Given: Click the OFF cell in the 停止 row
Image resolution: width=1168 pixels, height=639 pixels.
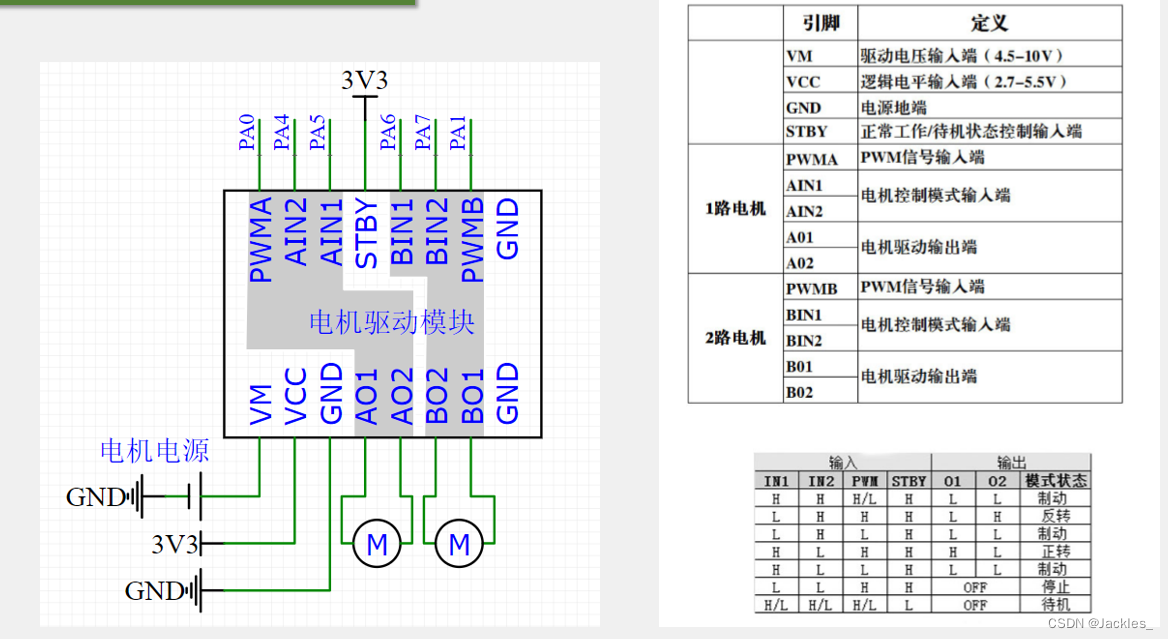Looking at the screenshot, I should click(975, 588).
